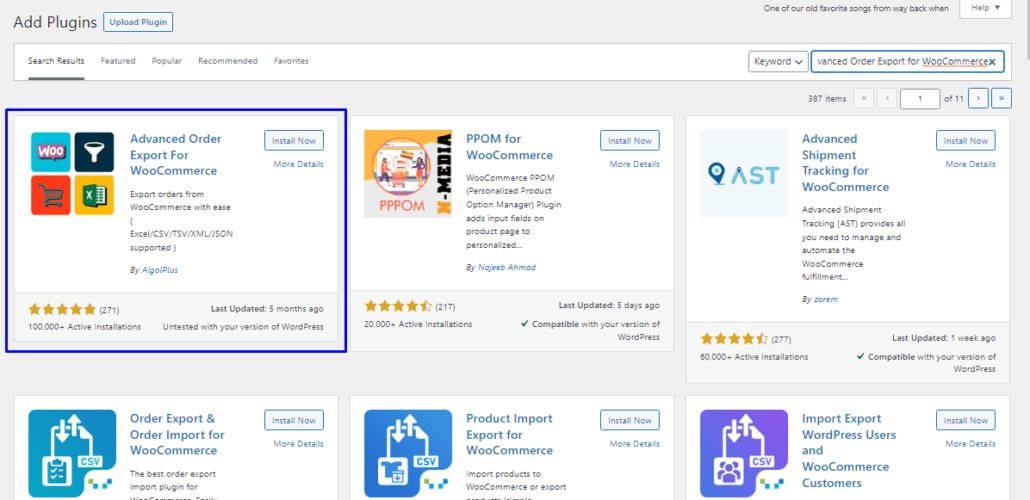
Task: Install Import Export WordPress Users plugin
Action: coord(966,420)
